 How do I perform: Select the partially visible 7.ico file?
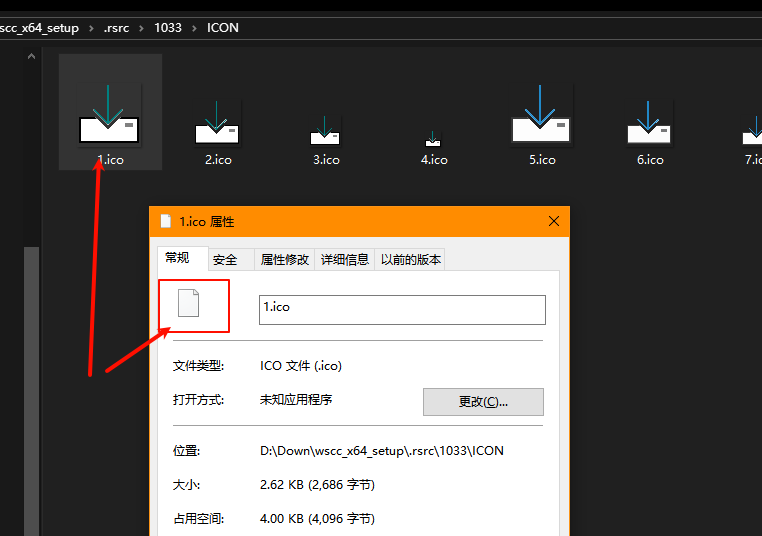pos(752,130)
